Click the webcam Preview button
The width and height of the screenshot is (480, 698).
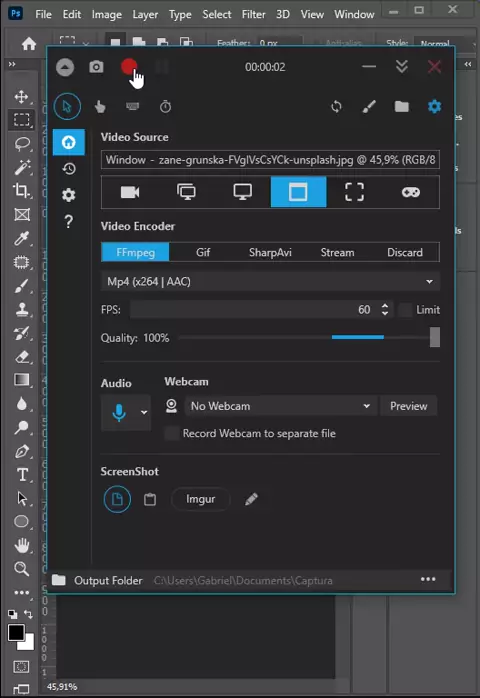point(408,406)
